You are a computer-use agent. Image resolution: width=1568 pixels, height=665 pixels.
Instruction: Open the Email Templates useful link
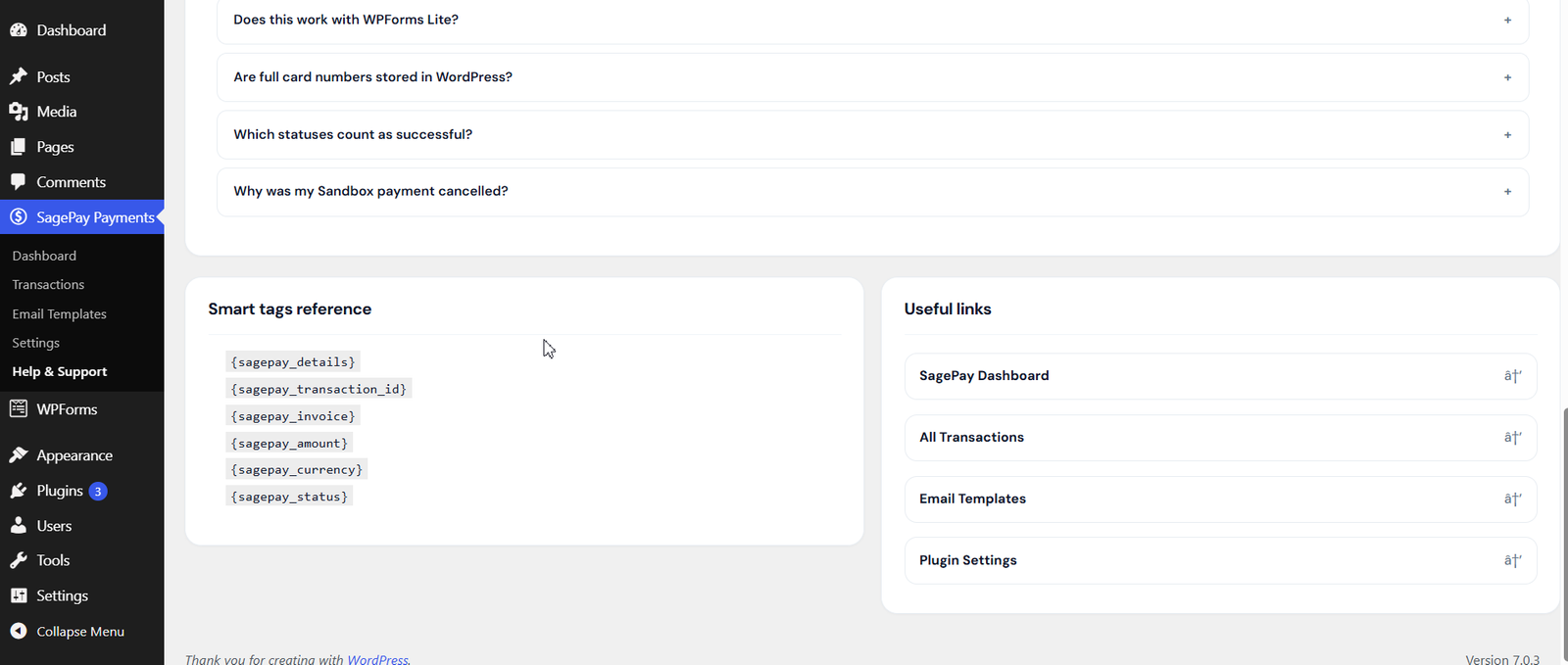click(x=1220, y=499)
